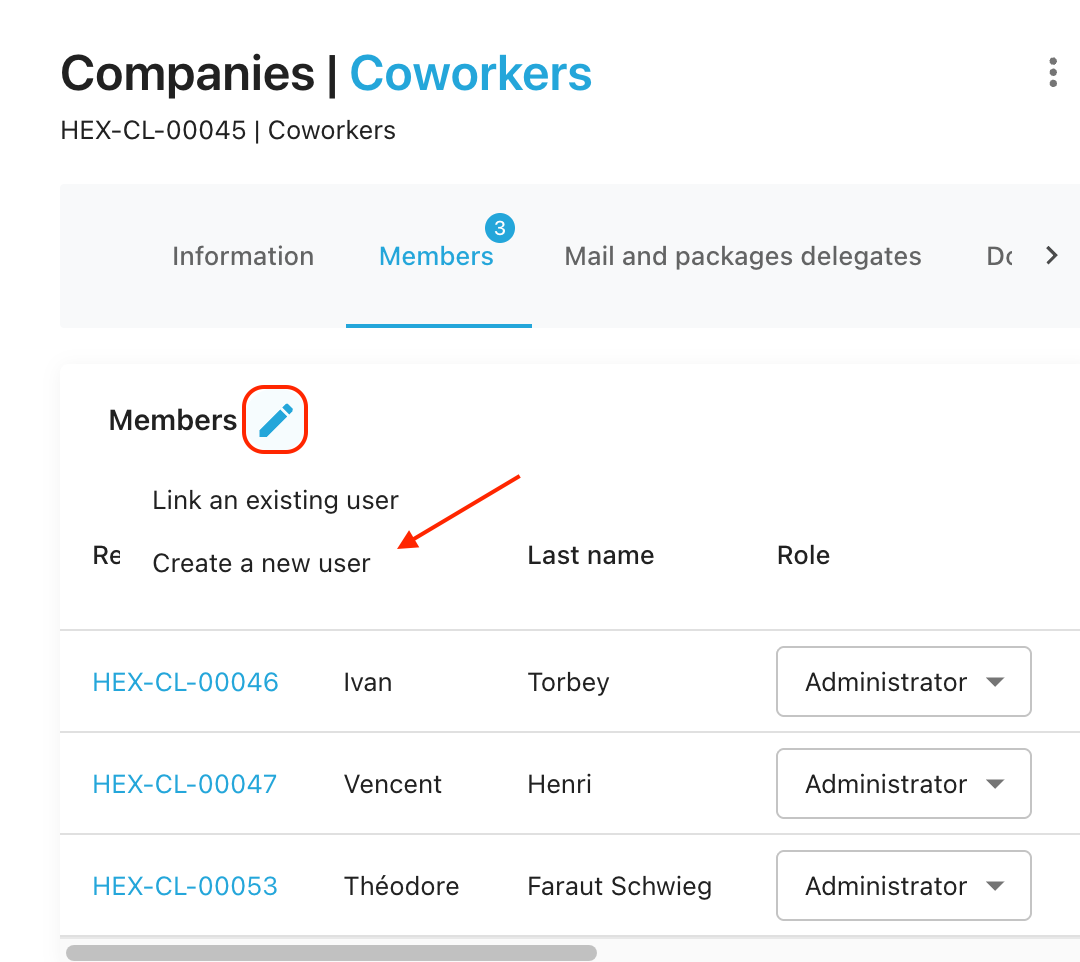The image size is (1080, 962).
Task: Click the pencil edit icon beside Members
Action: (275, 420)
